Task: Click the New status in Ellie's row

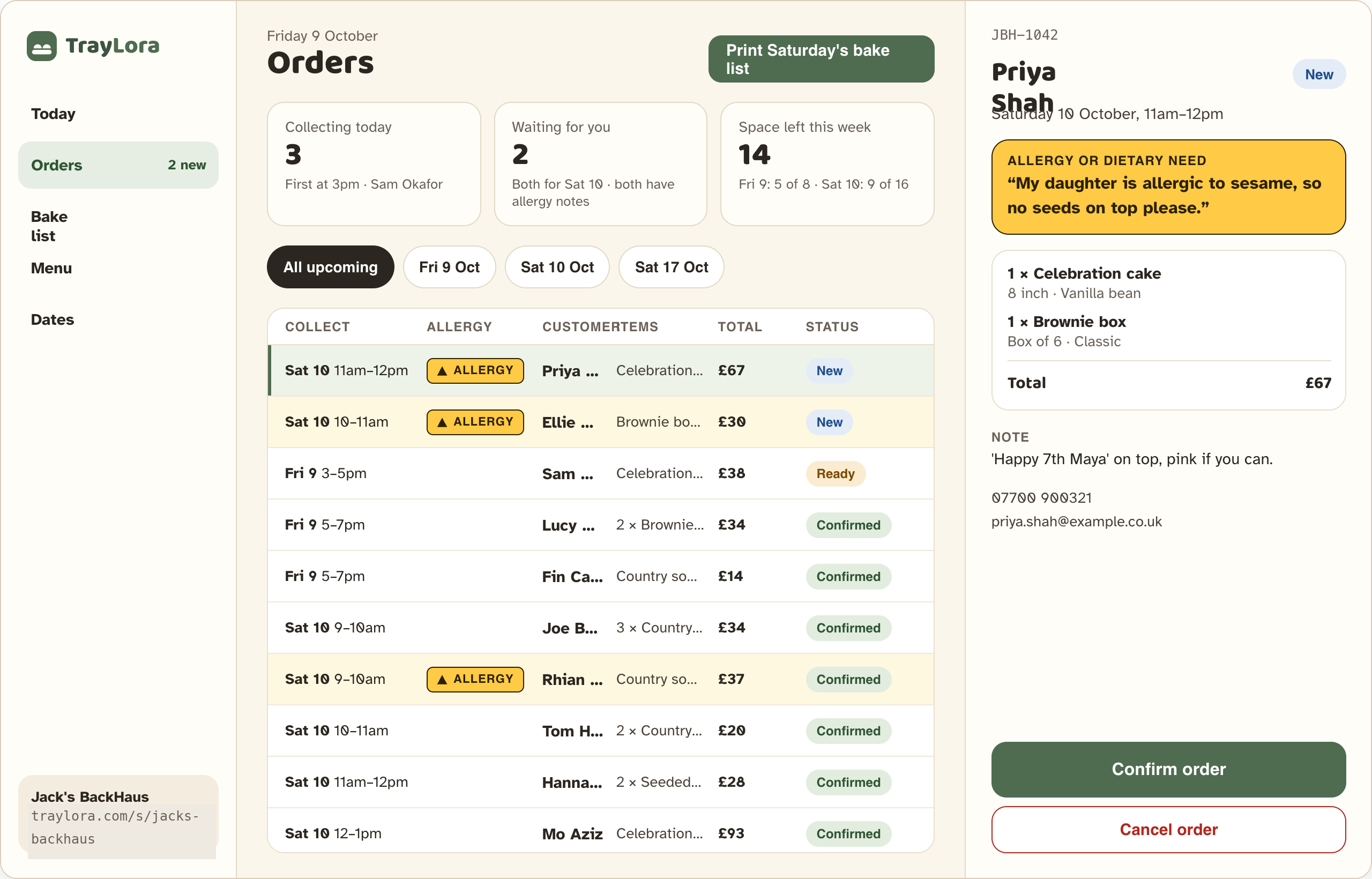Action: [x=829, y=422]
